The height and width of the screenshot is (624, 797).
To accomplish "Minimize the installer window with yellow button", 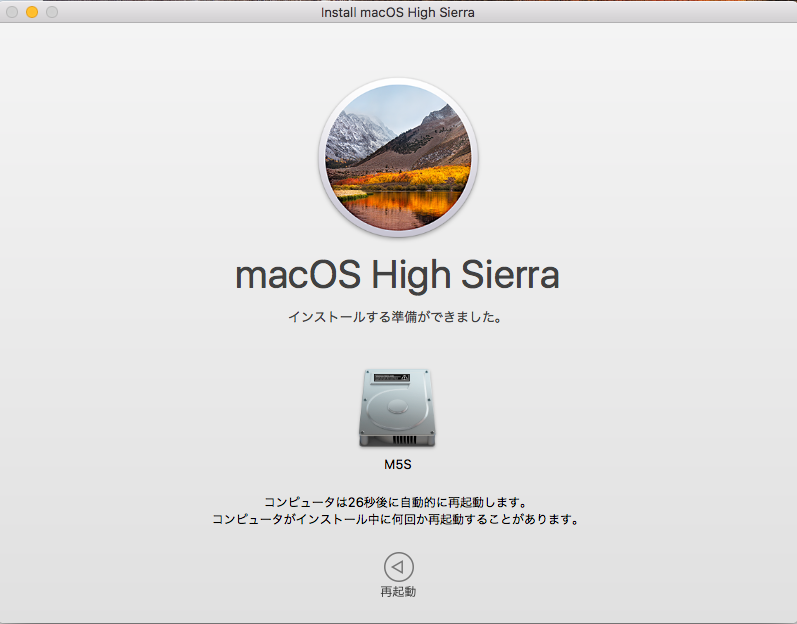I will 32,12.
